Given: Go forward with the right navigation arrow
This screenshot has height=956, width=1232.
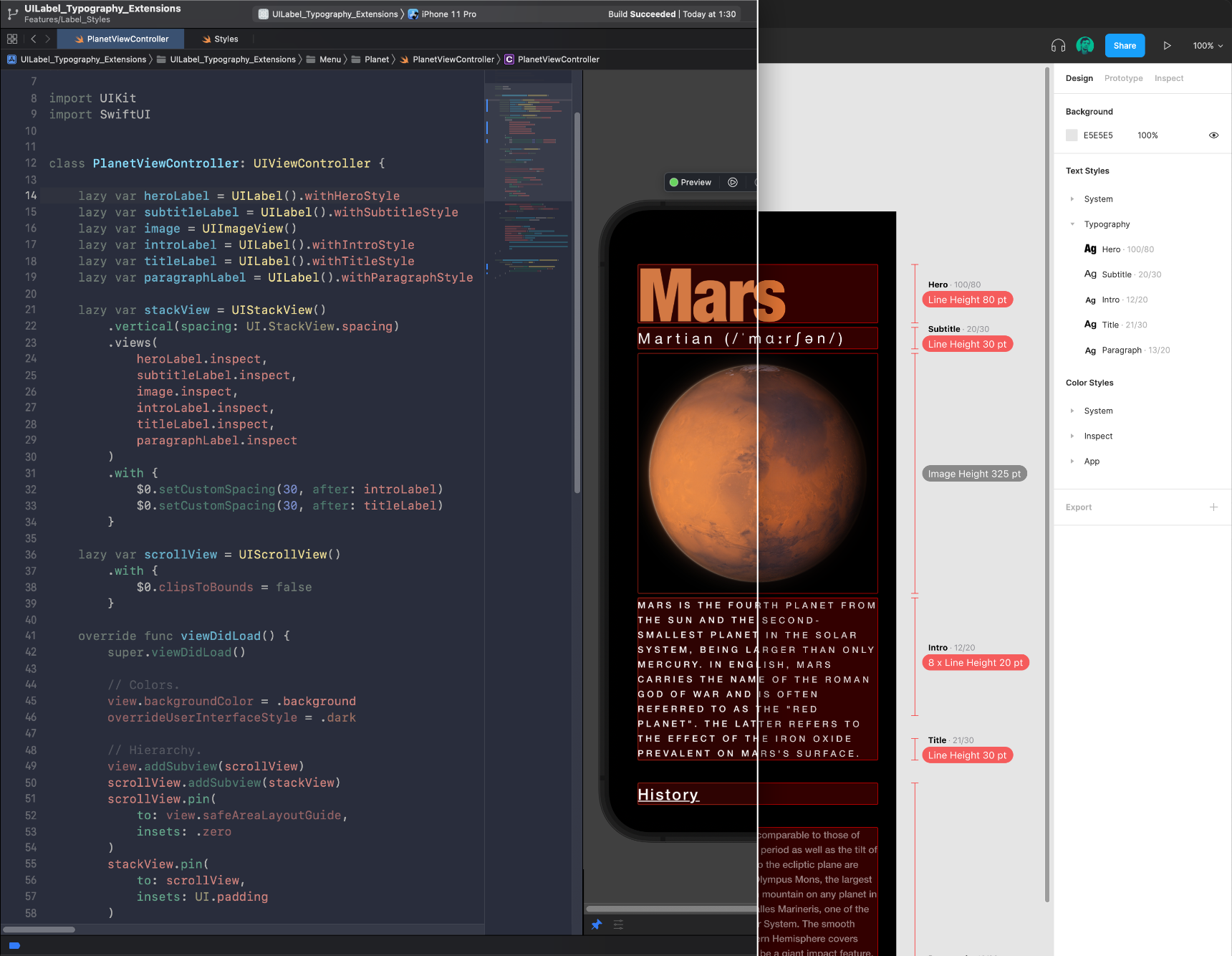Looking at the screenshot, I should 48,39.
